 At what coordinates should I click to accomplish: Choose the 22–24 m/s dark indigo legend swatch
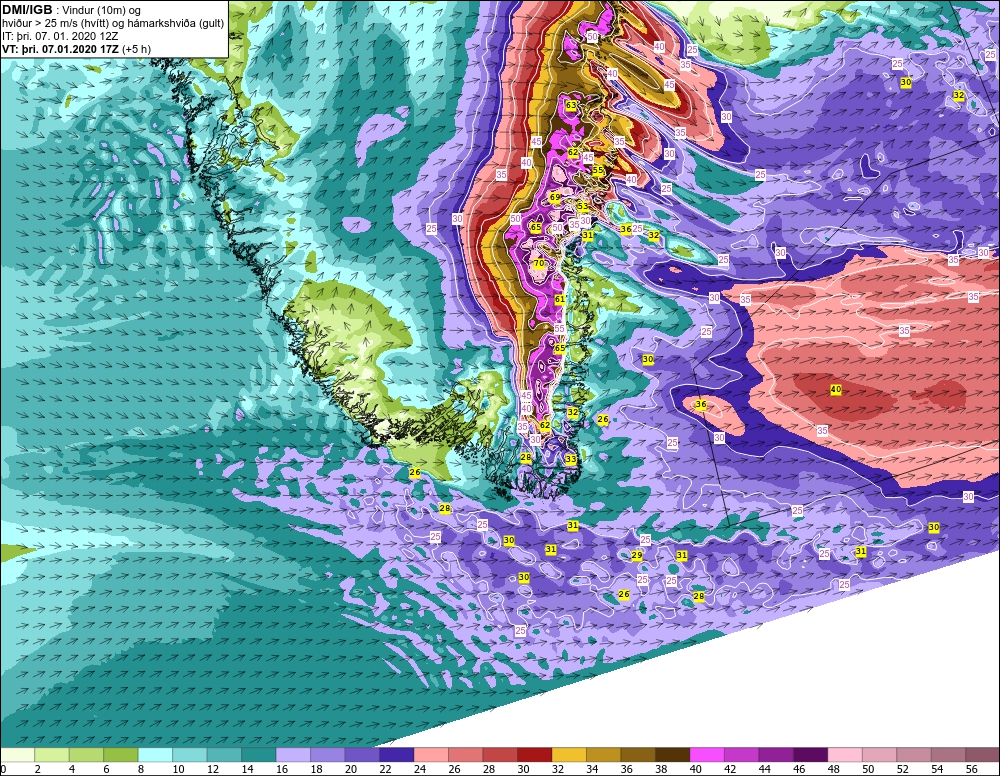pyautogui.click(x=396, y=755)
